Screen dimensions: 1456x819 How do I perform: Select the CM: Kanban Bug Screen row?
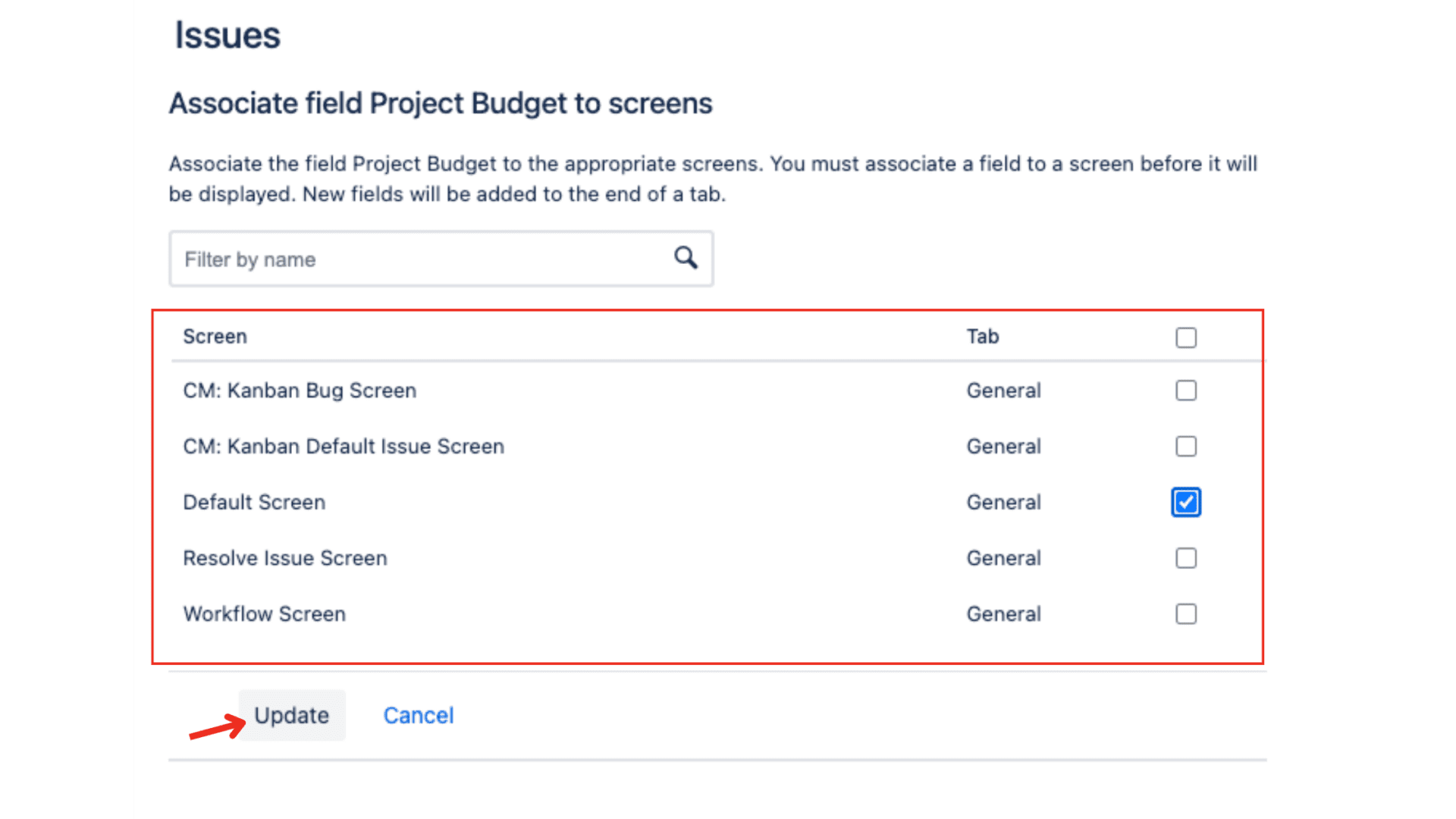tap(300, 390)
